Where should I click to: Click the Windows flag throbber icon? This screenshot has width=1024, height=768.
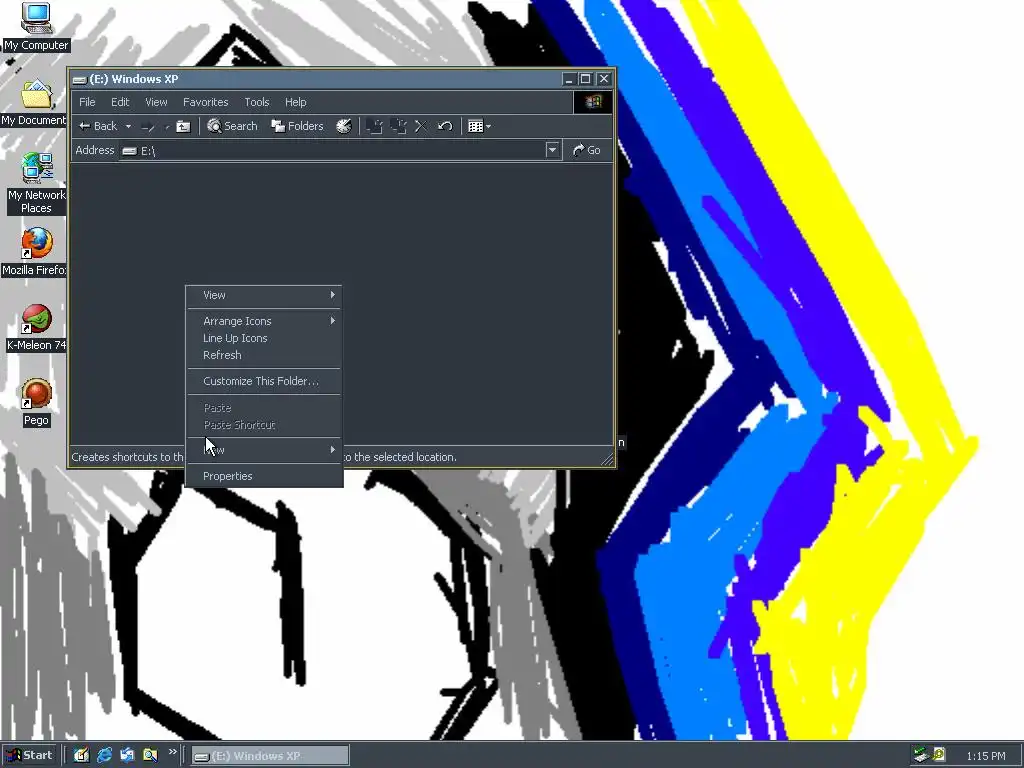click(x=593, y=102)
